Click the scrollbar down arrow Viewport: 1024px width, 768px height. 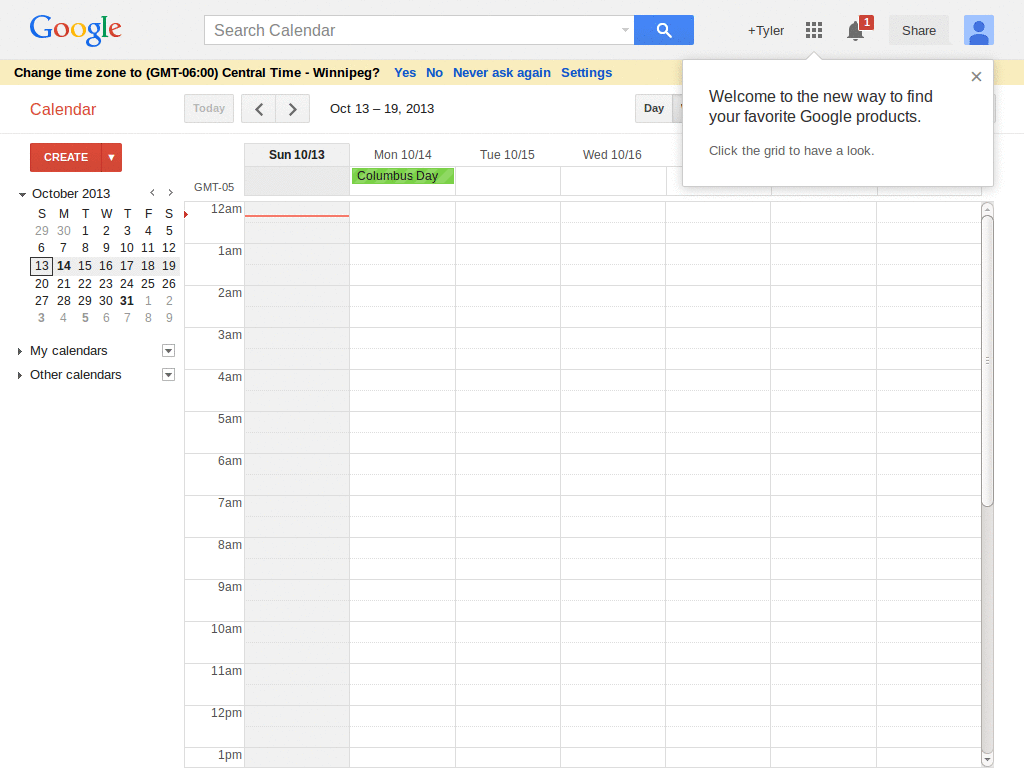point(987,760)
